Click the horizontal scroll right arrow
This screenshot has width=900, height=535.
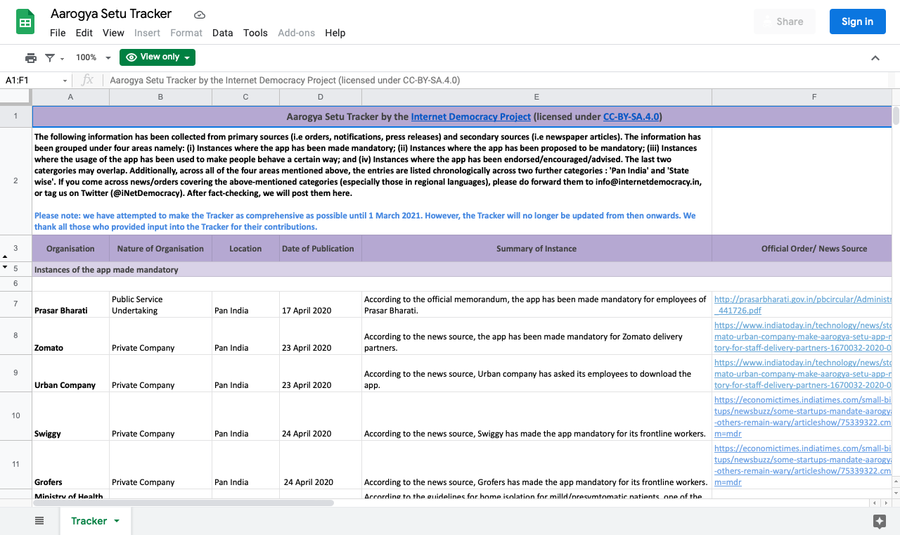886,503
